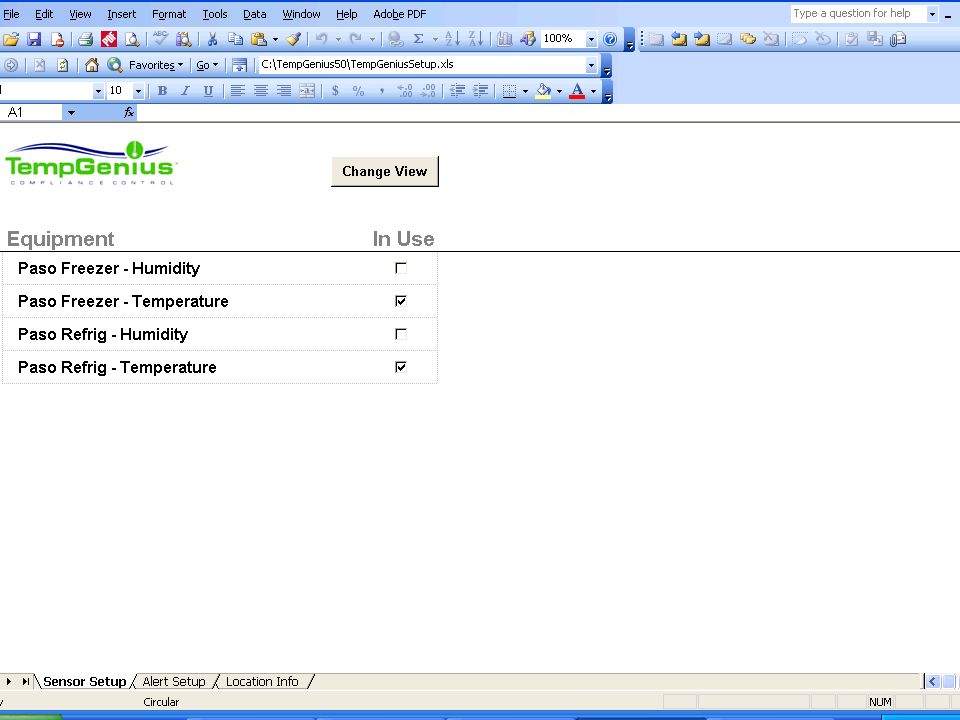The width and height of the screenshot is (960, 720).
Task: Click the Drawing toolbar icon
Action: (528, 39)
